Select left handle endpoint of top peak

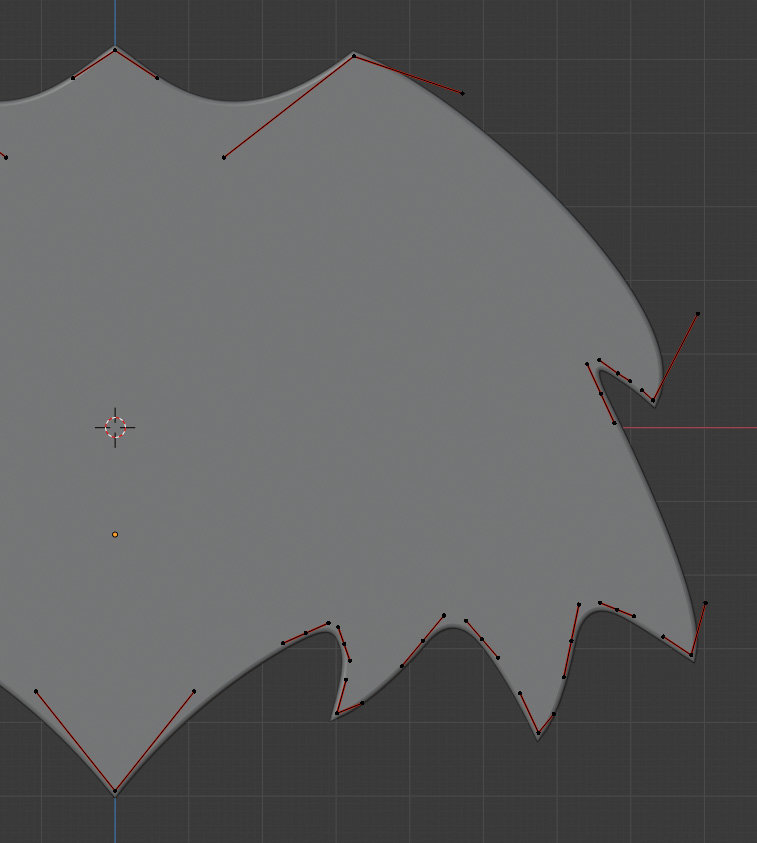73,78
